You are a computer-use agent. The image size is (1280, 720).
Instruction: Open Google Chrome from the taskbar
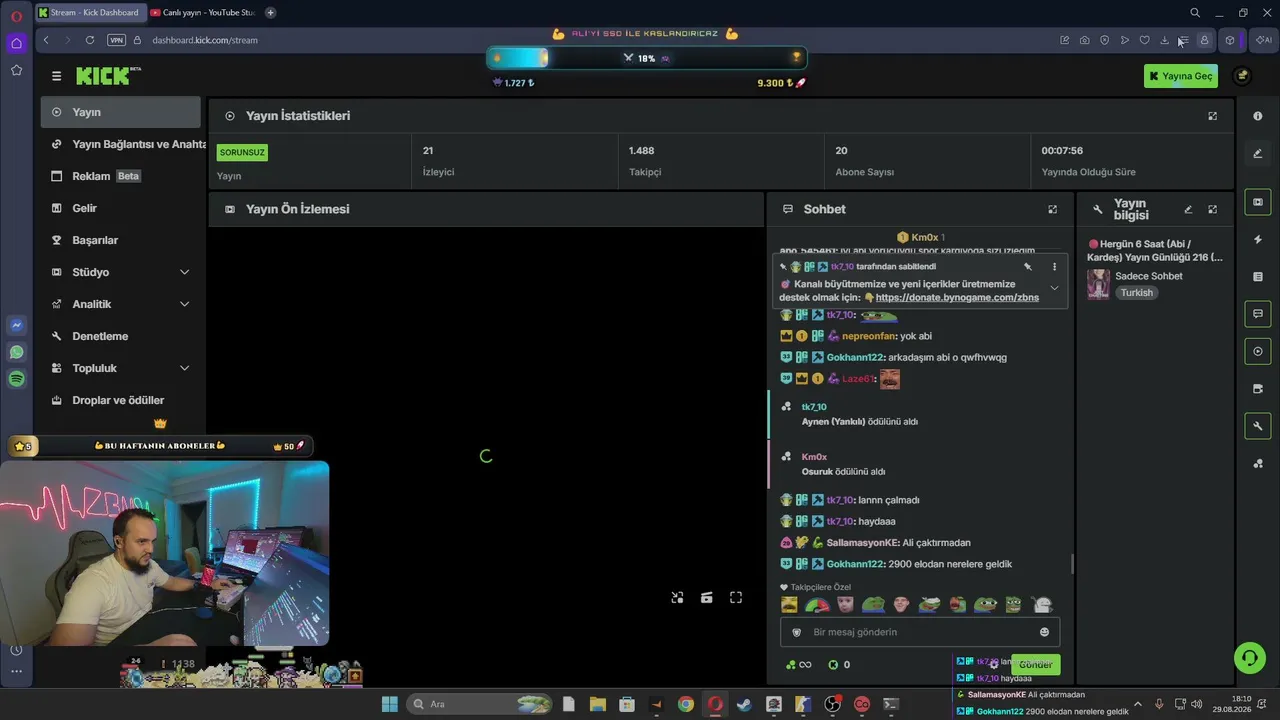click(685, 704)
